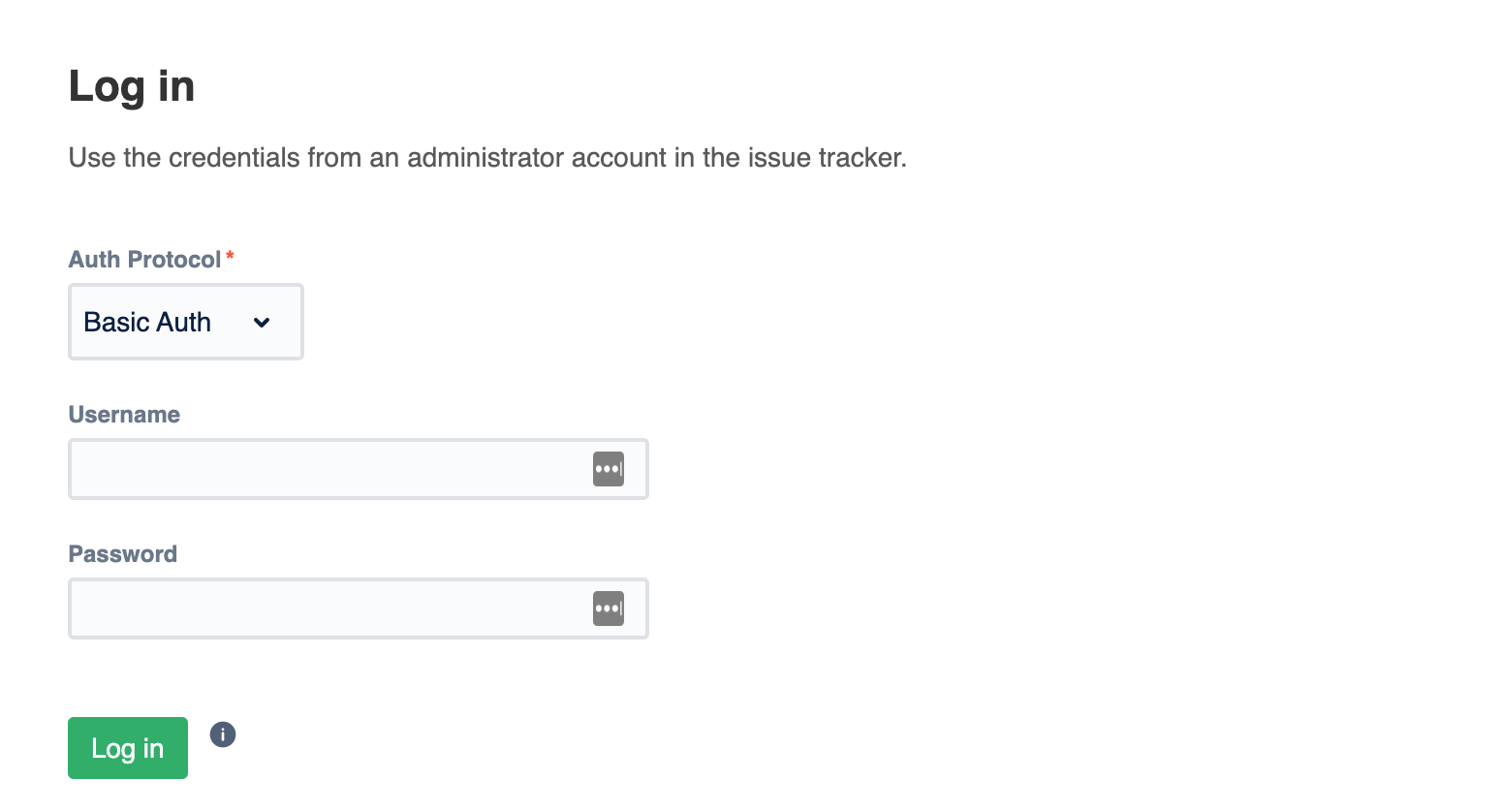
Task: Click the credentials instruction sentence
Action: coord(487,158)
